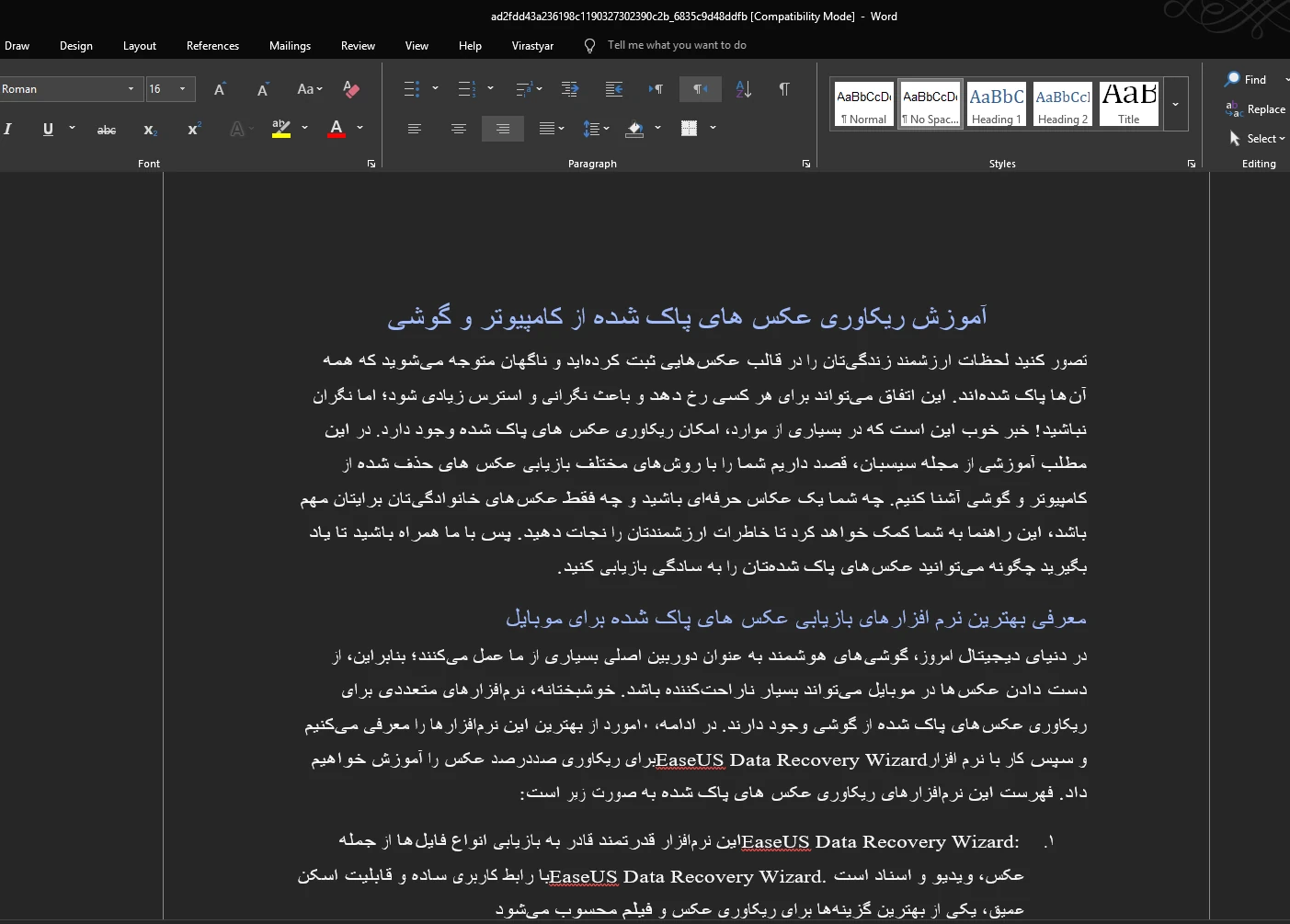Open the References ribbon tab
The image size is (1290, 924).
coord(212,46)
